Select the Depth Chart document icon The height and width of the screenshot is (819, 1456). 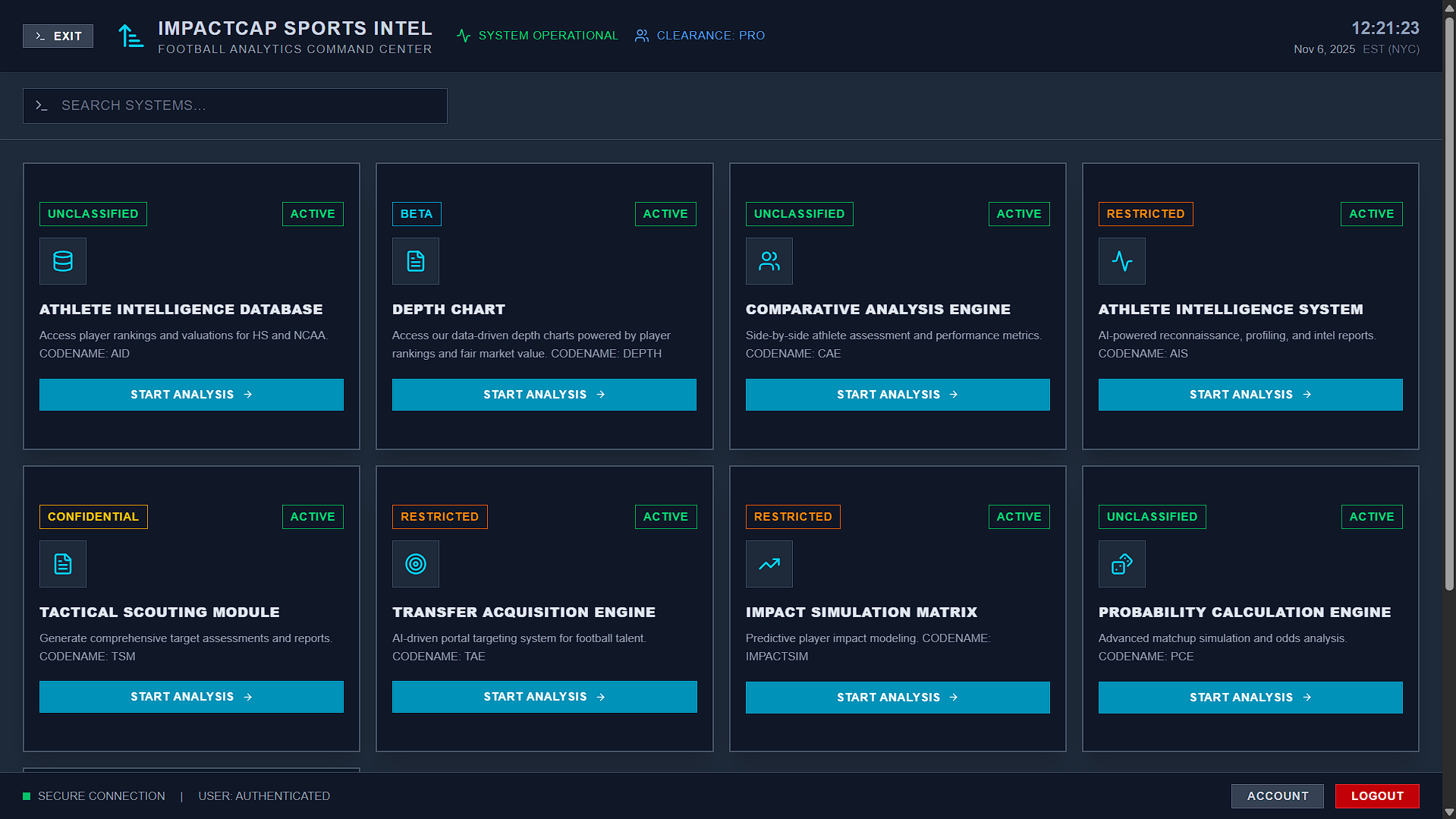pyautogui.click(x=415, y=261)
